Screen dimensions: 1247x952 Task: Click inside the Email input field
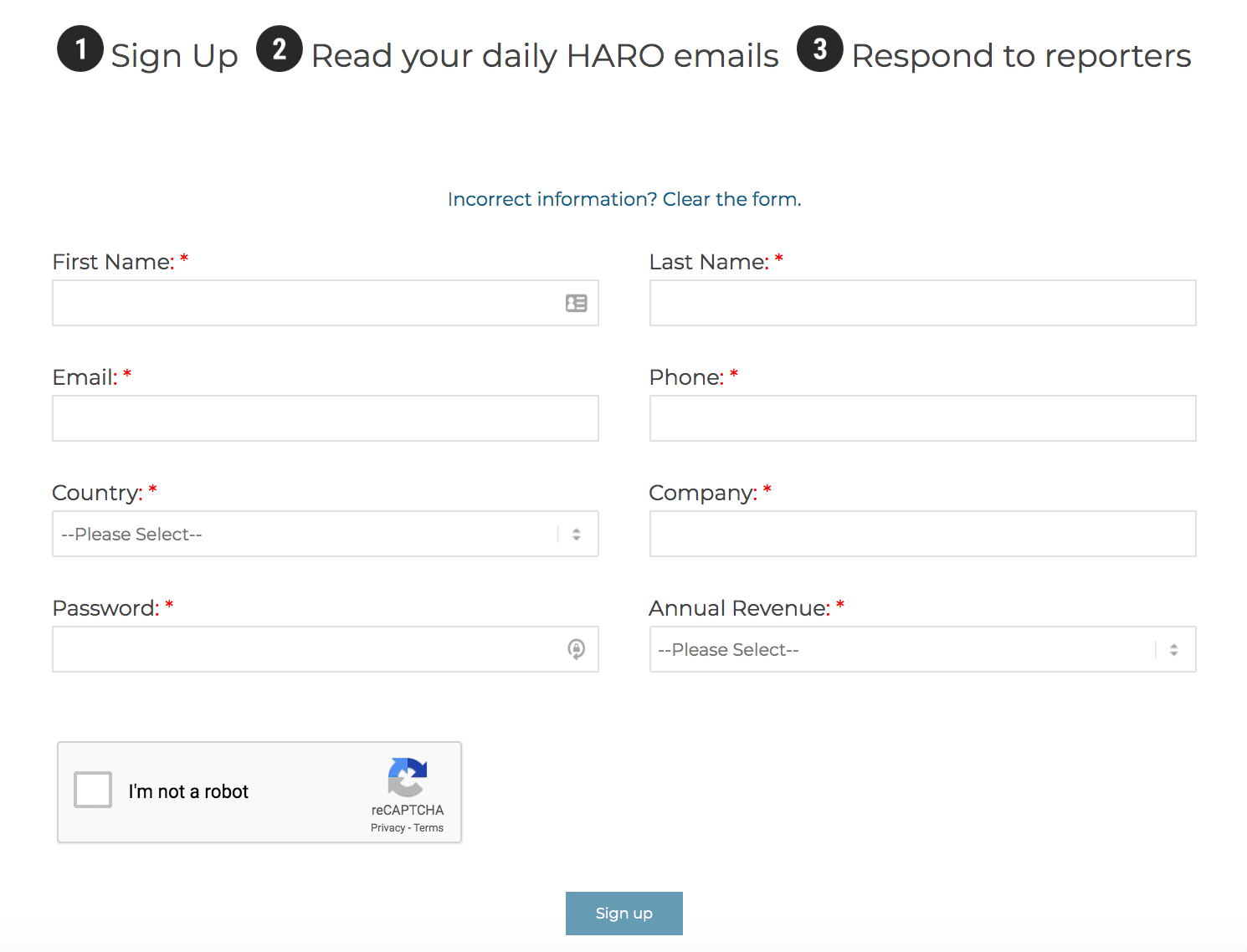pos(326,418)
